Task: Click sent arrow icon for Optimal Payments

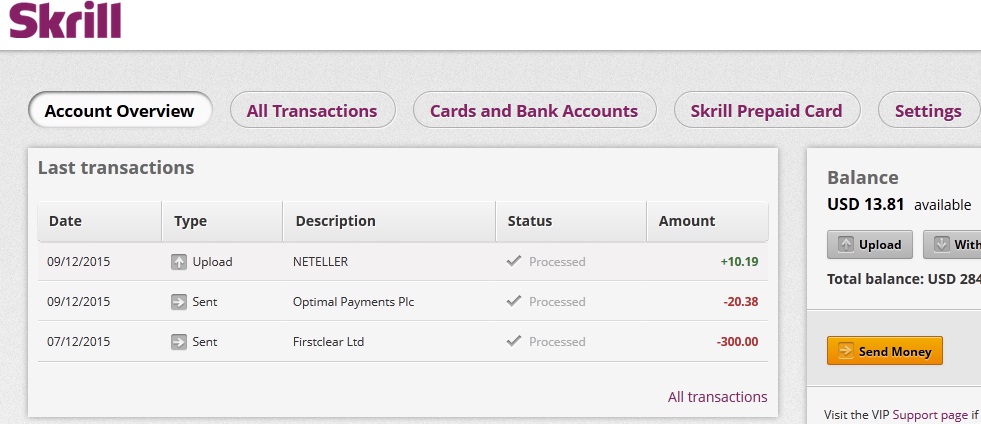Action: click(179, 301)
